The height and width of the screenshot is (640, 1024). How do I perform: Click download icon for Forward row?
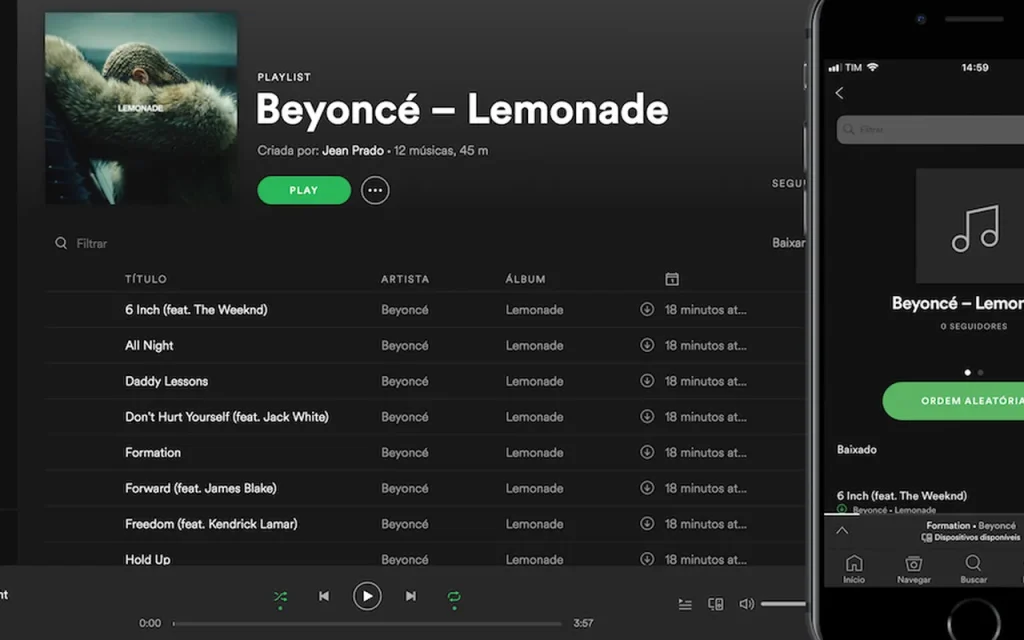[x=647, y=487]
